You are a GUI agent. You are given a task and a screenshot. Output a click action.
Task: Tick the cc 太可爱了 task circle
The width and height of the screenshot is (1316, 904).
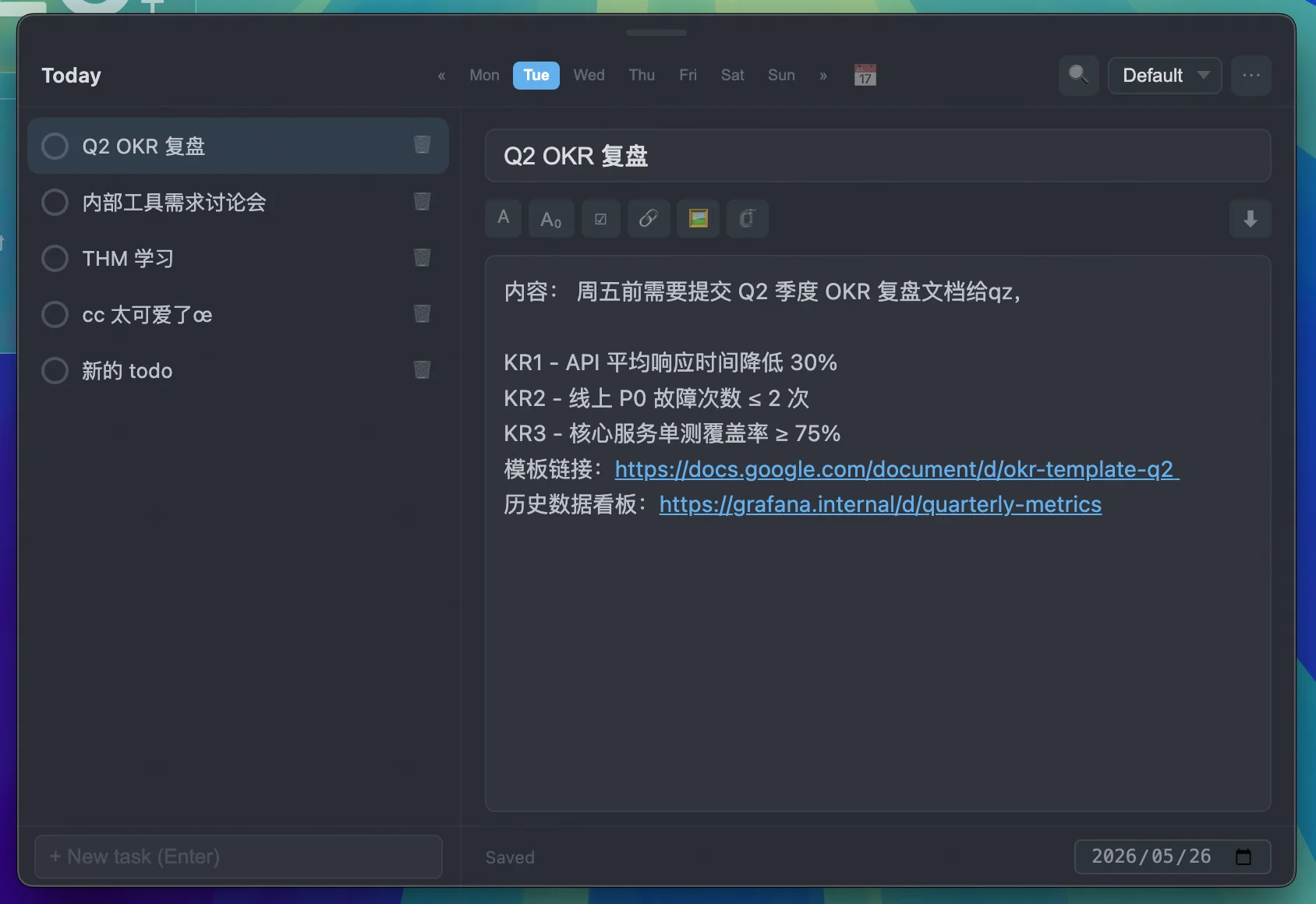tap(55, 314)
